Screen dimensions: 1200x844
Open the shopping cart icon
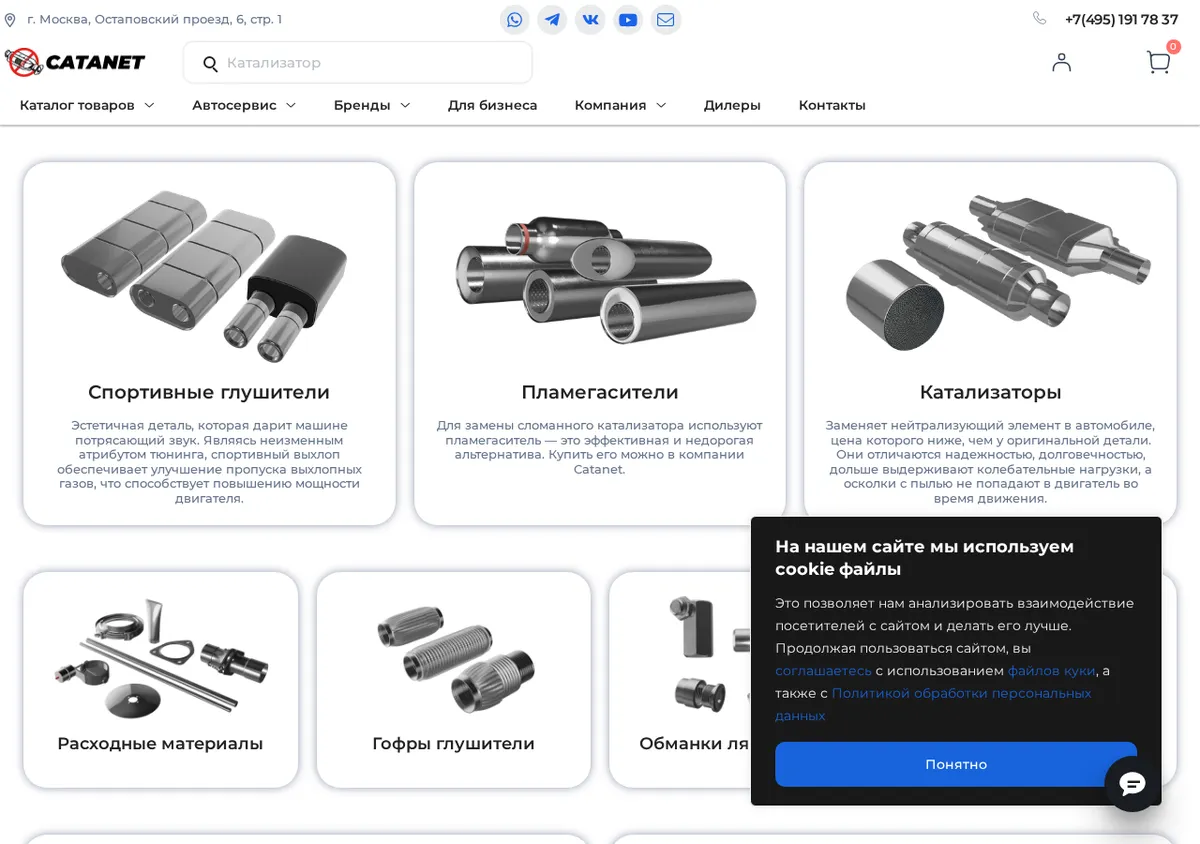[x=1158, y=62]
